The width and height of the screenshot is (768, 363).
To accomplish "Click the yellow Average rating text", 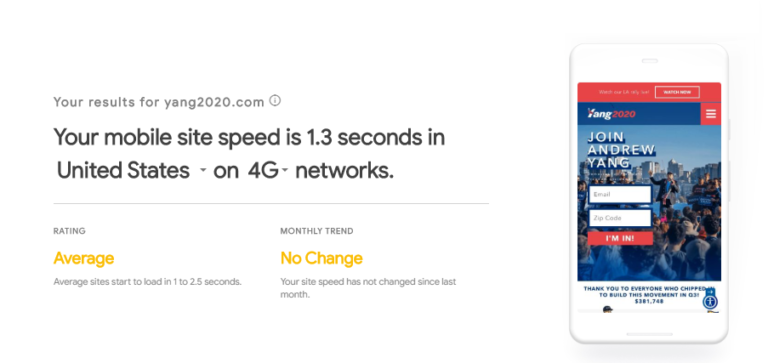I will pos(84,258).
